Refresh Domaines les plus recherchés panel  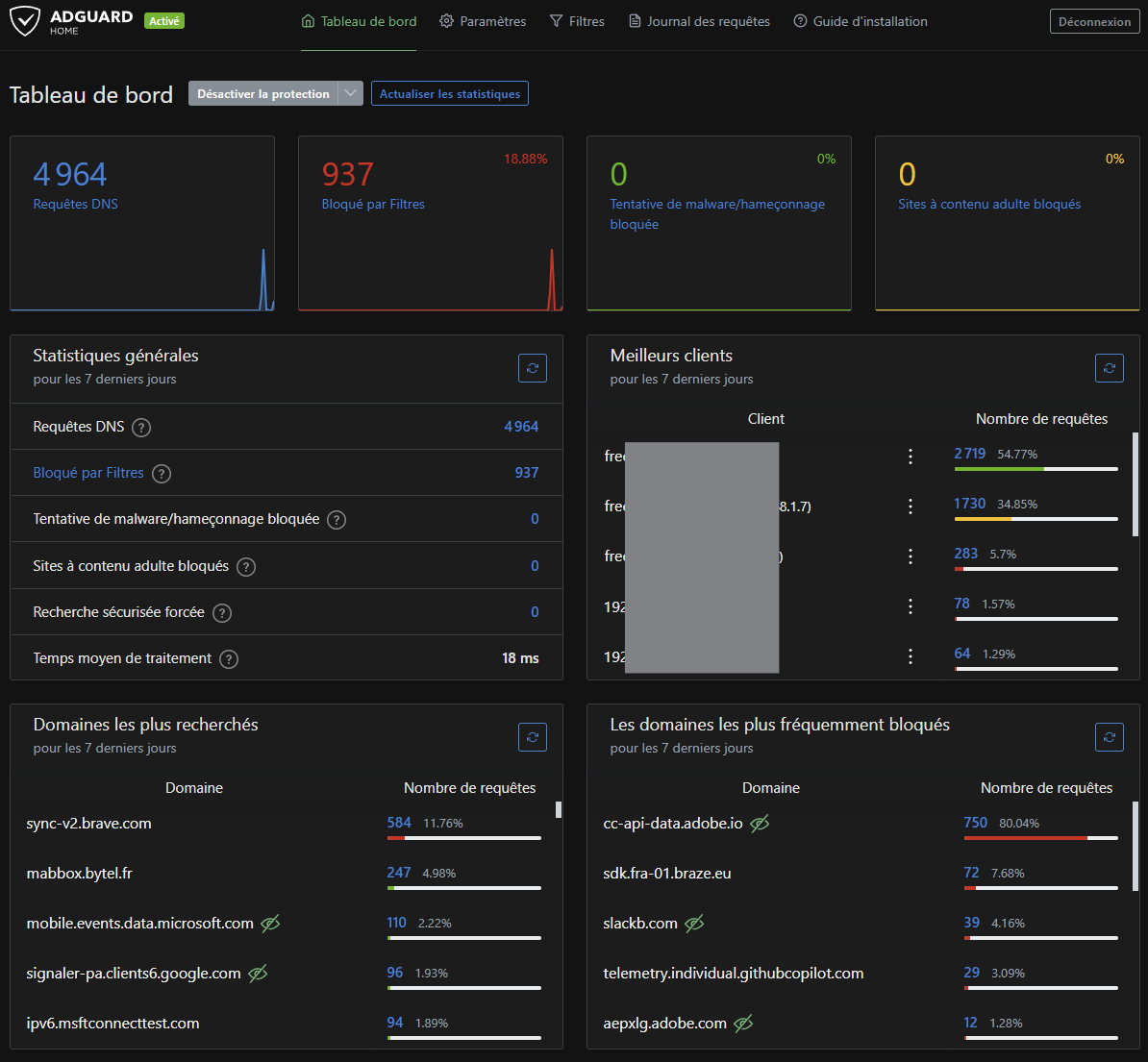coord(533,737)
